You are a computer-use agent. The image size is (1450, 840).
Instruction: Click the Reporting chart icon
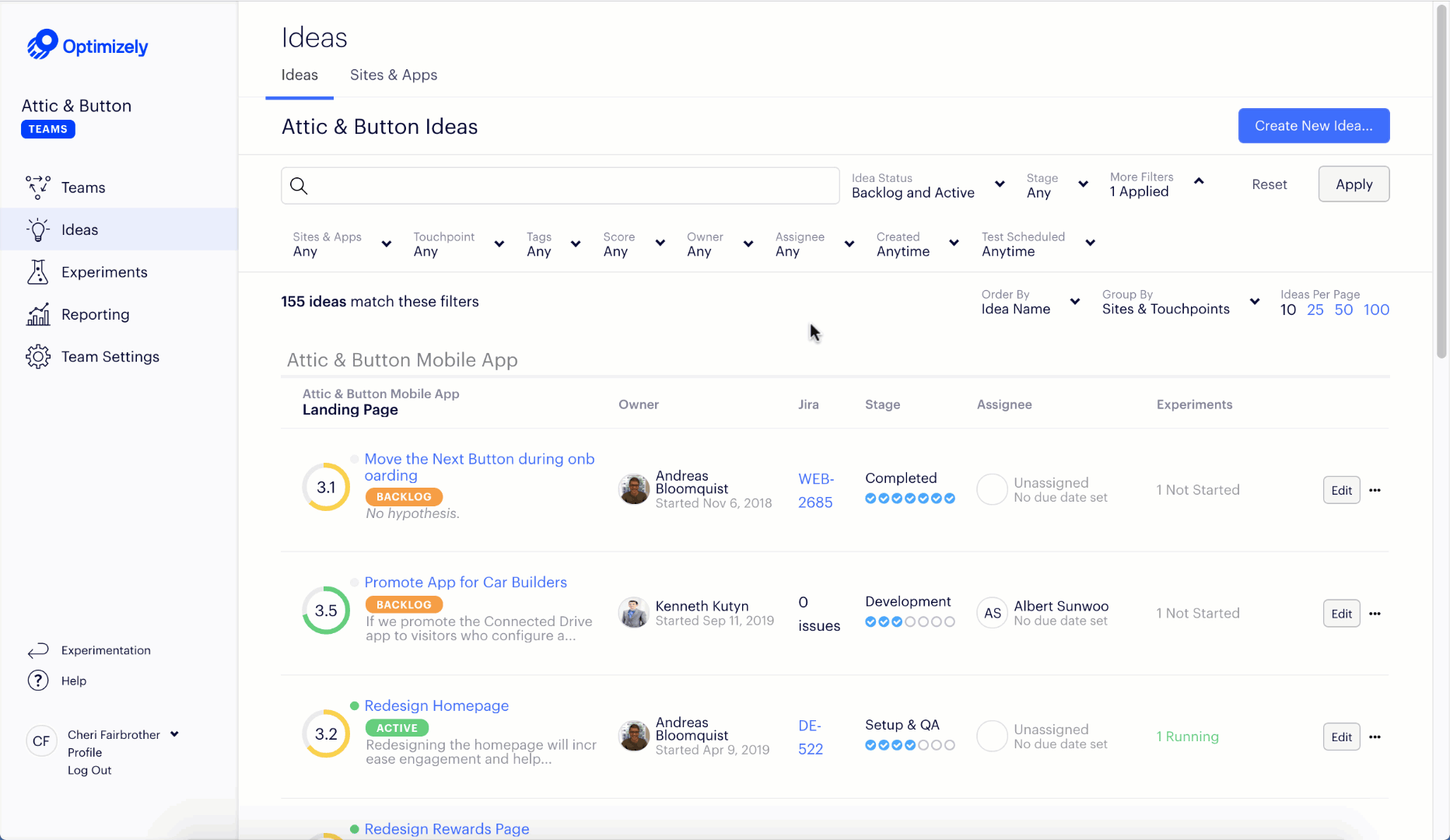pos(38,314)
